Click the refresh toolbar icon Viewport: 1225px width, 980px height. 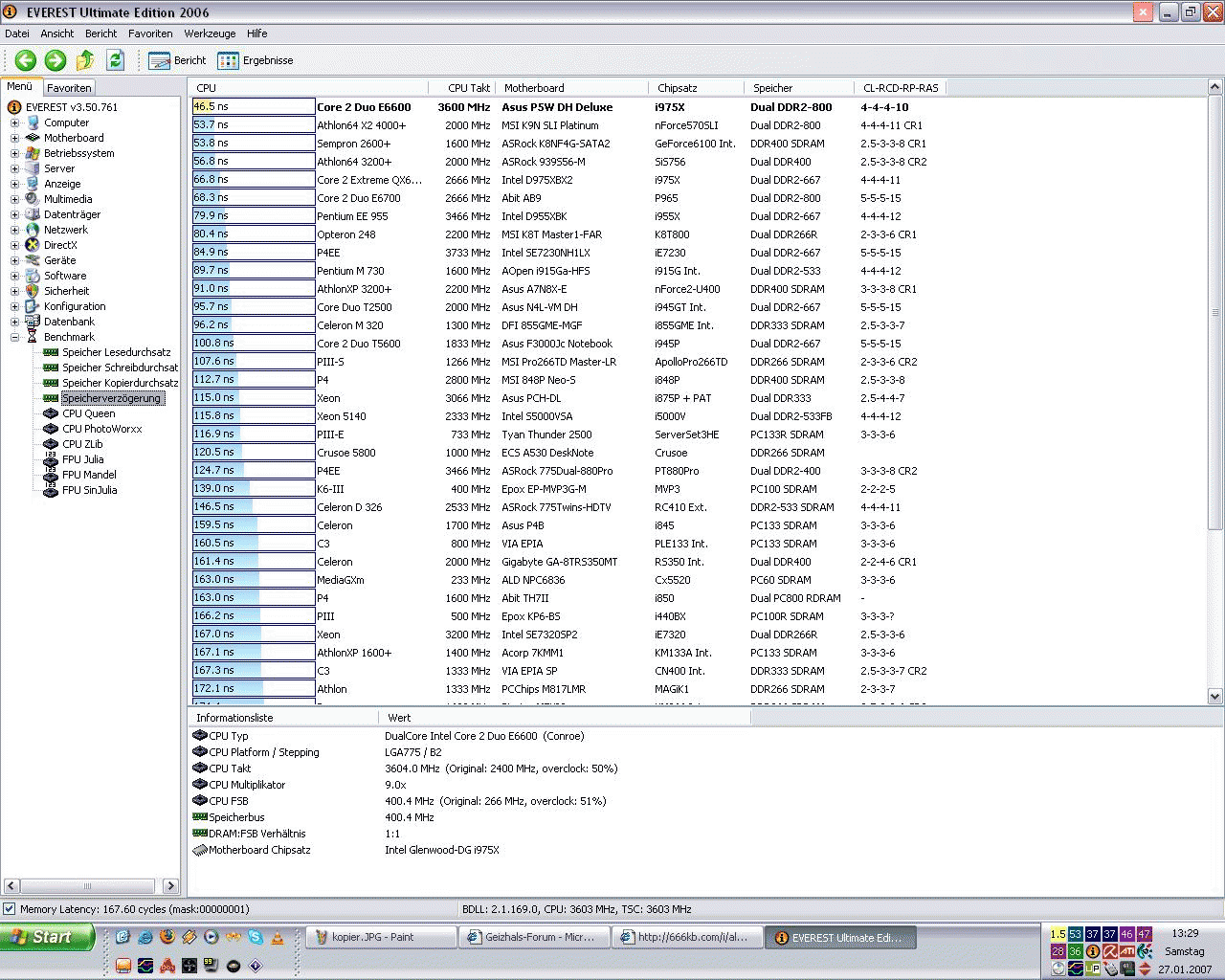click(x=115, y=60)
